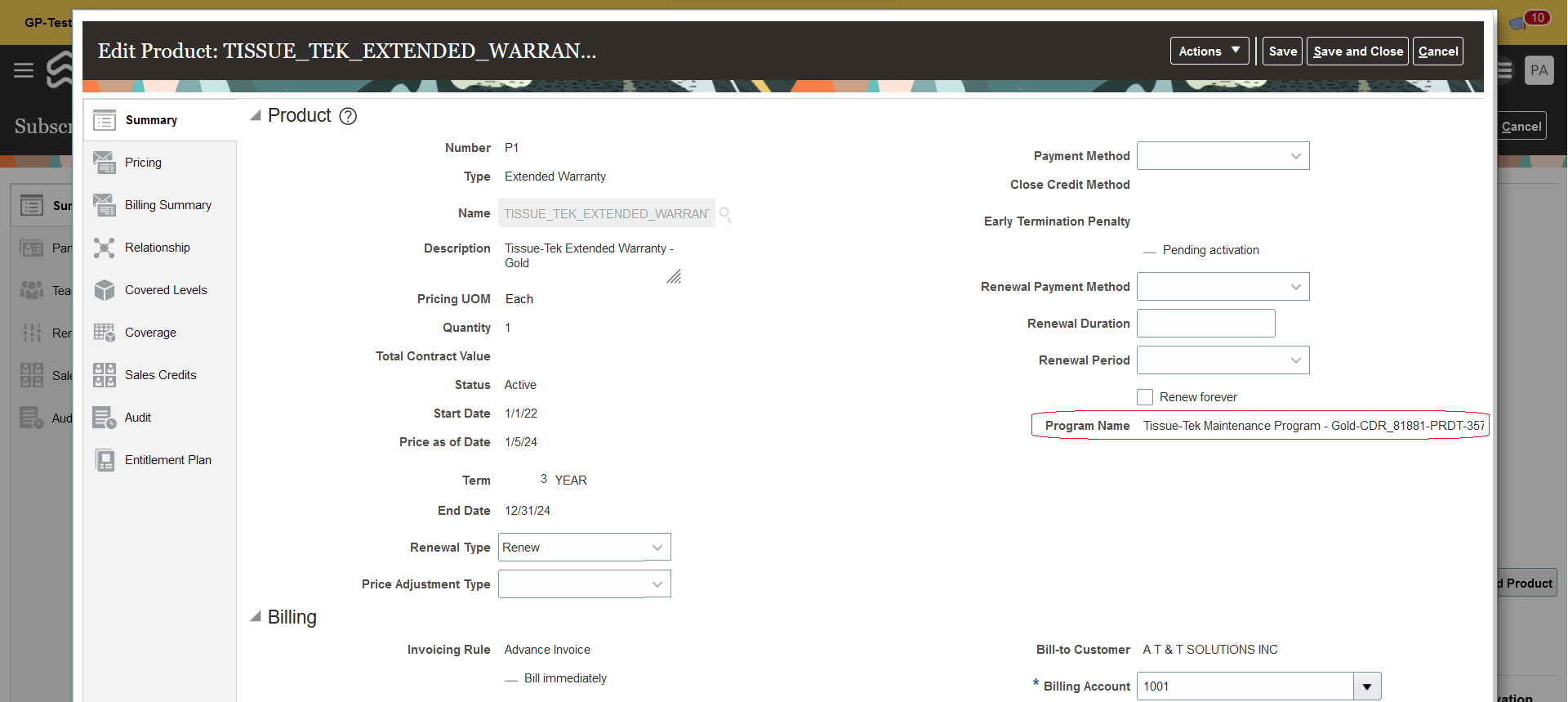This screenshot has width=1568, height=702.
Task: Open PA user avatar menu
Action: (1539, 70)
